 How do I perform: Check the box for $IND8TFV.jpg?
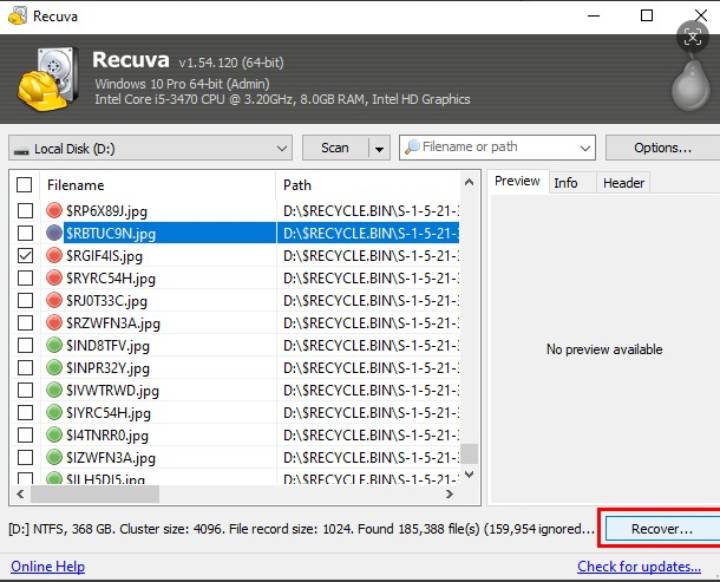tap(25, 345)
